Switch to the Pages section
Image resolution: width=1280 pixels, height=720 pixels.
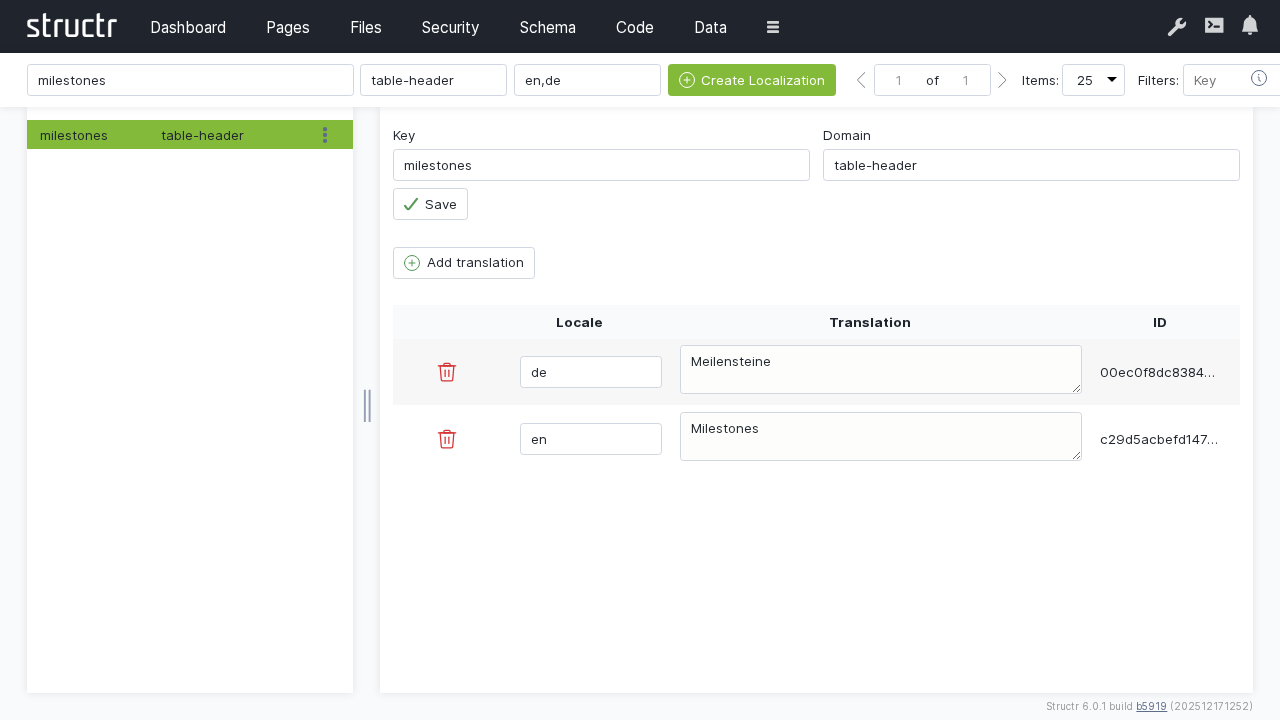287,27
